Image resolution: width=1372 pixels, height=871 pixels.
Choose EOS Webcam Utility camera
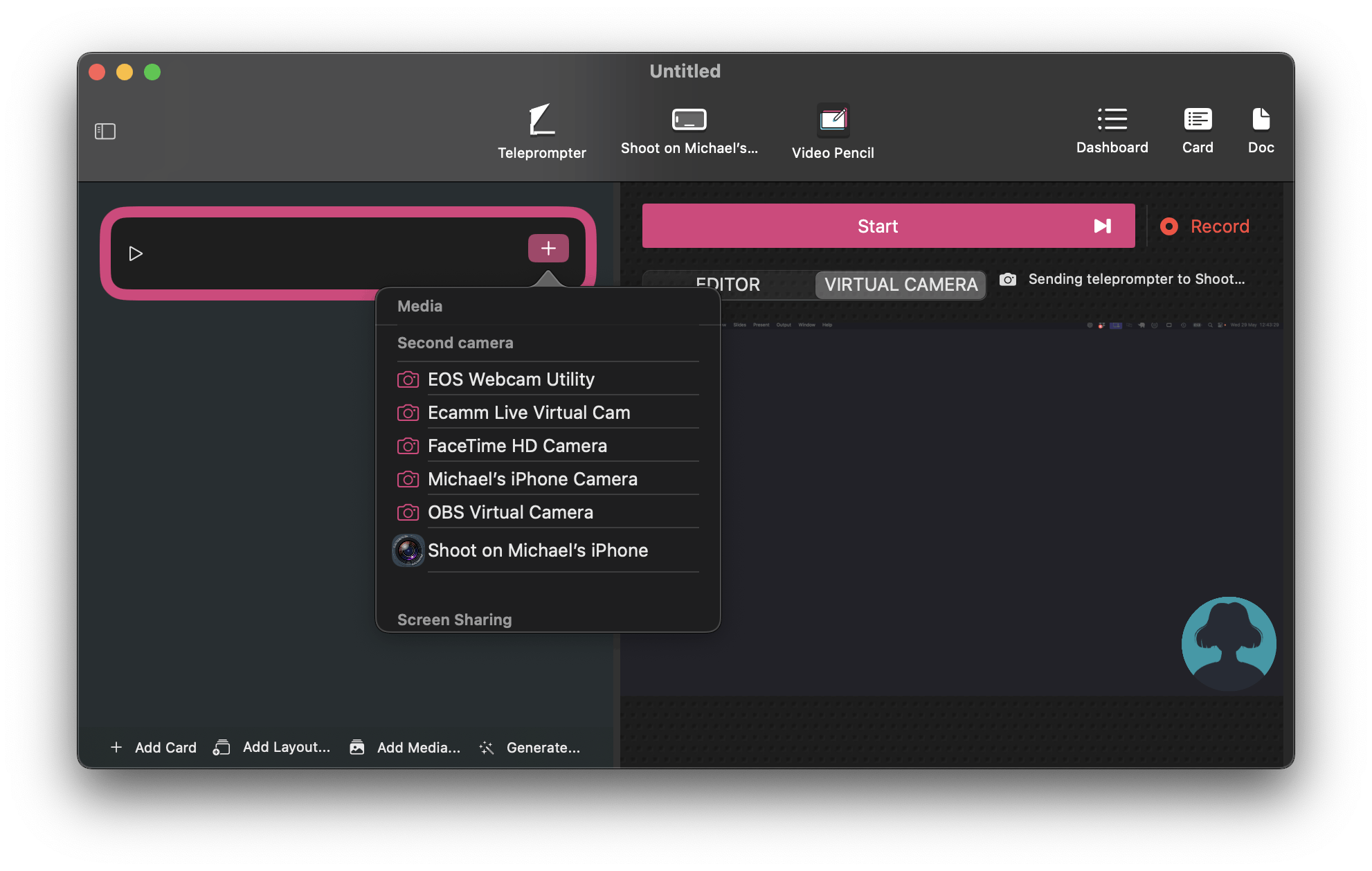tap(511, 379)
